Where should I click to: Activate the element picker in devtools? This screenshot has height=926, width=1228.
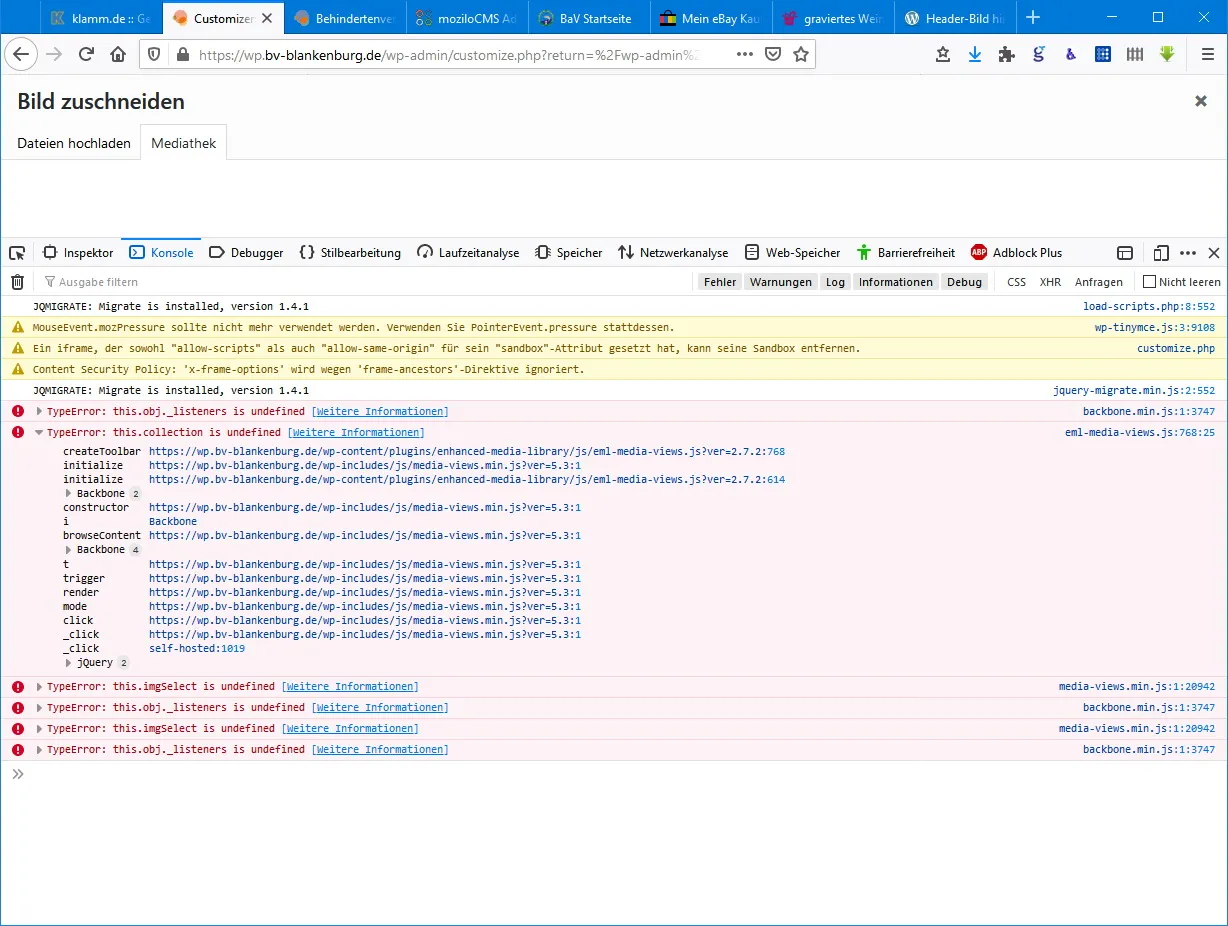click(x=17, y=253)
